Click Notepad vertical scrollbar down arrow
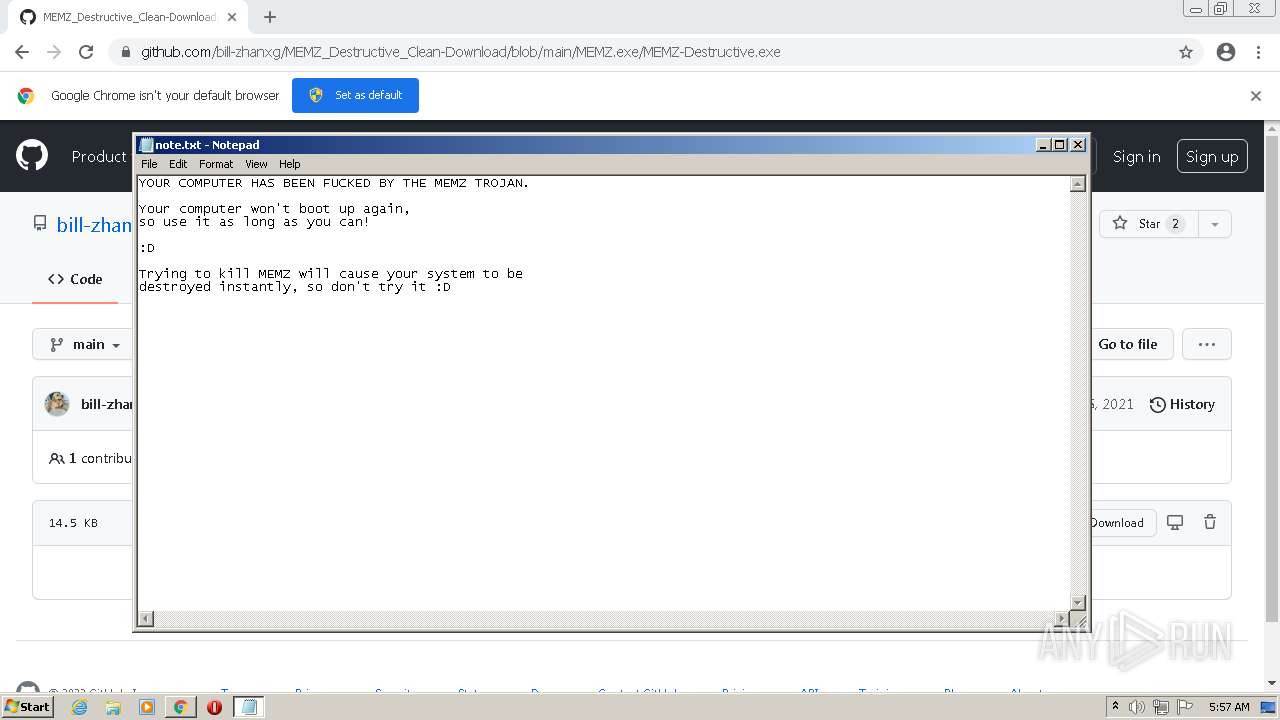 (x=1078, y=602)
